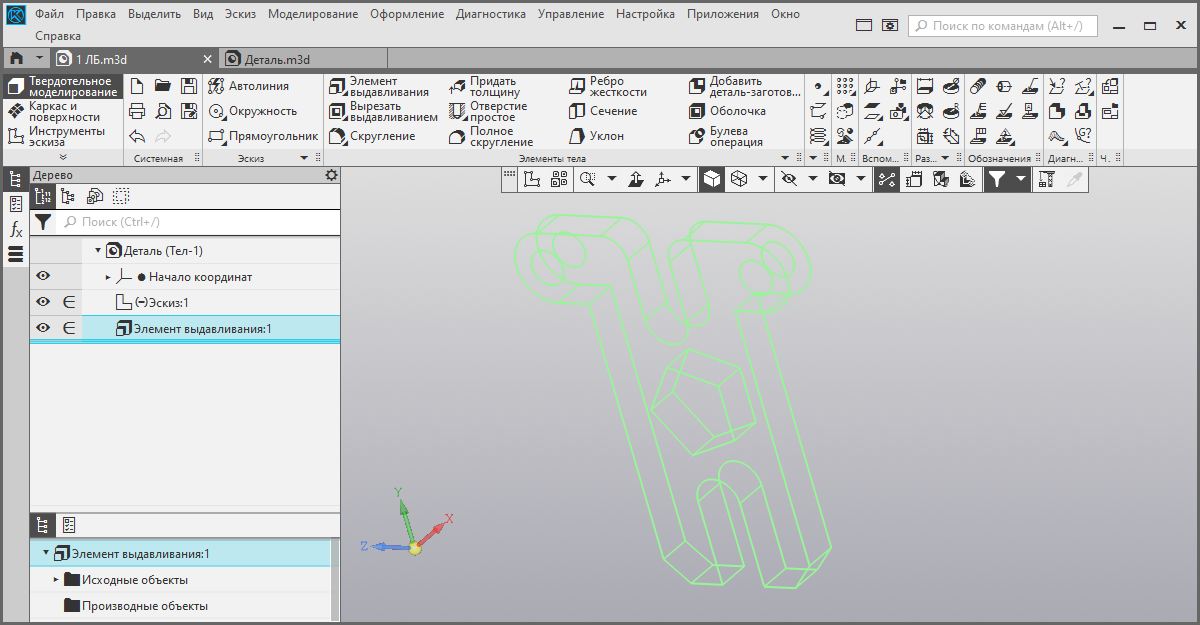Toggle visibility of Элемент выдавливания:1
The height and width of the screenshot is (625, 1200).
point(43,328)
